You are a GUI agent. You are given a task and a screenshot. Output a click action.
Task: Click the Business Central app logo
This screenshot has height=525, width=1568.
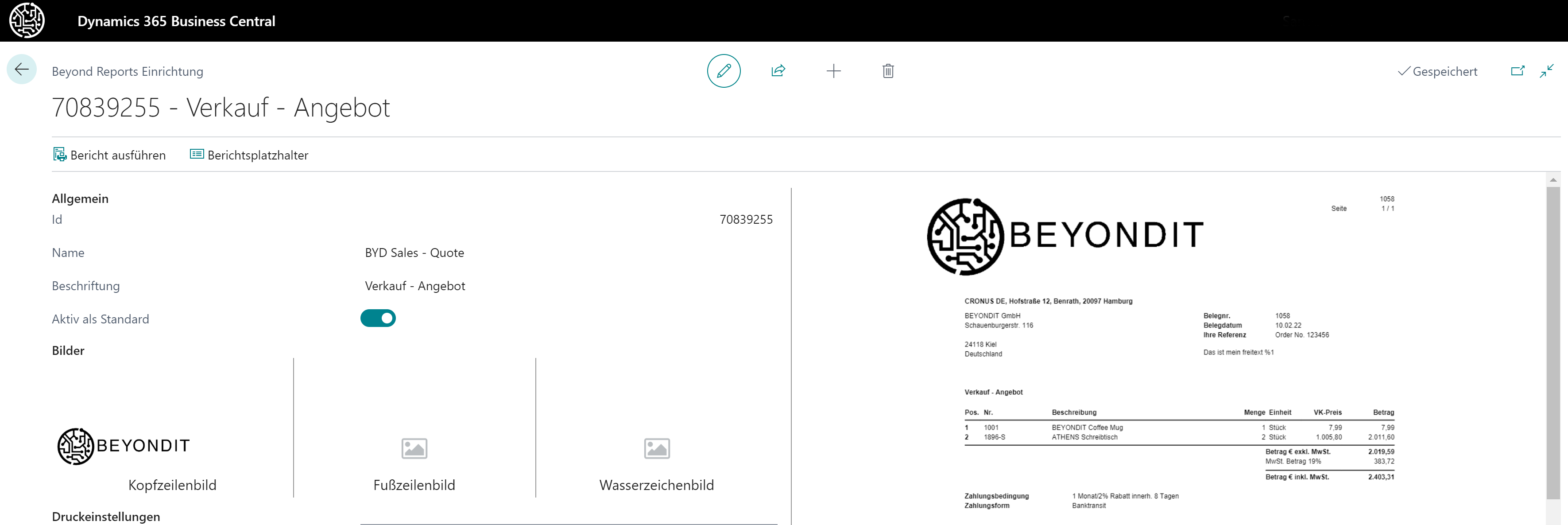click(27, 20)
